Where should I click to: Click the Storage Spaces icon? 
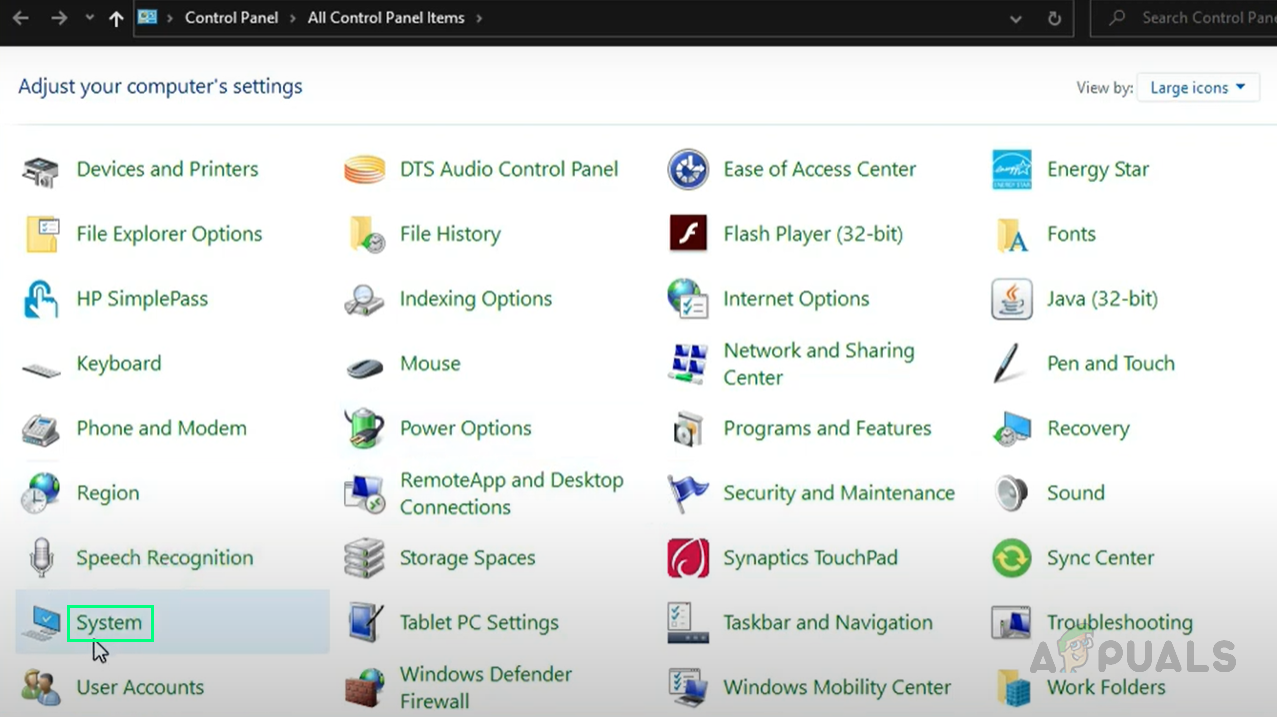pyautogui.click(x=365, y=558)
